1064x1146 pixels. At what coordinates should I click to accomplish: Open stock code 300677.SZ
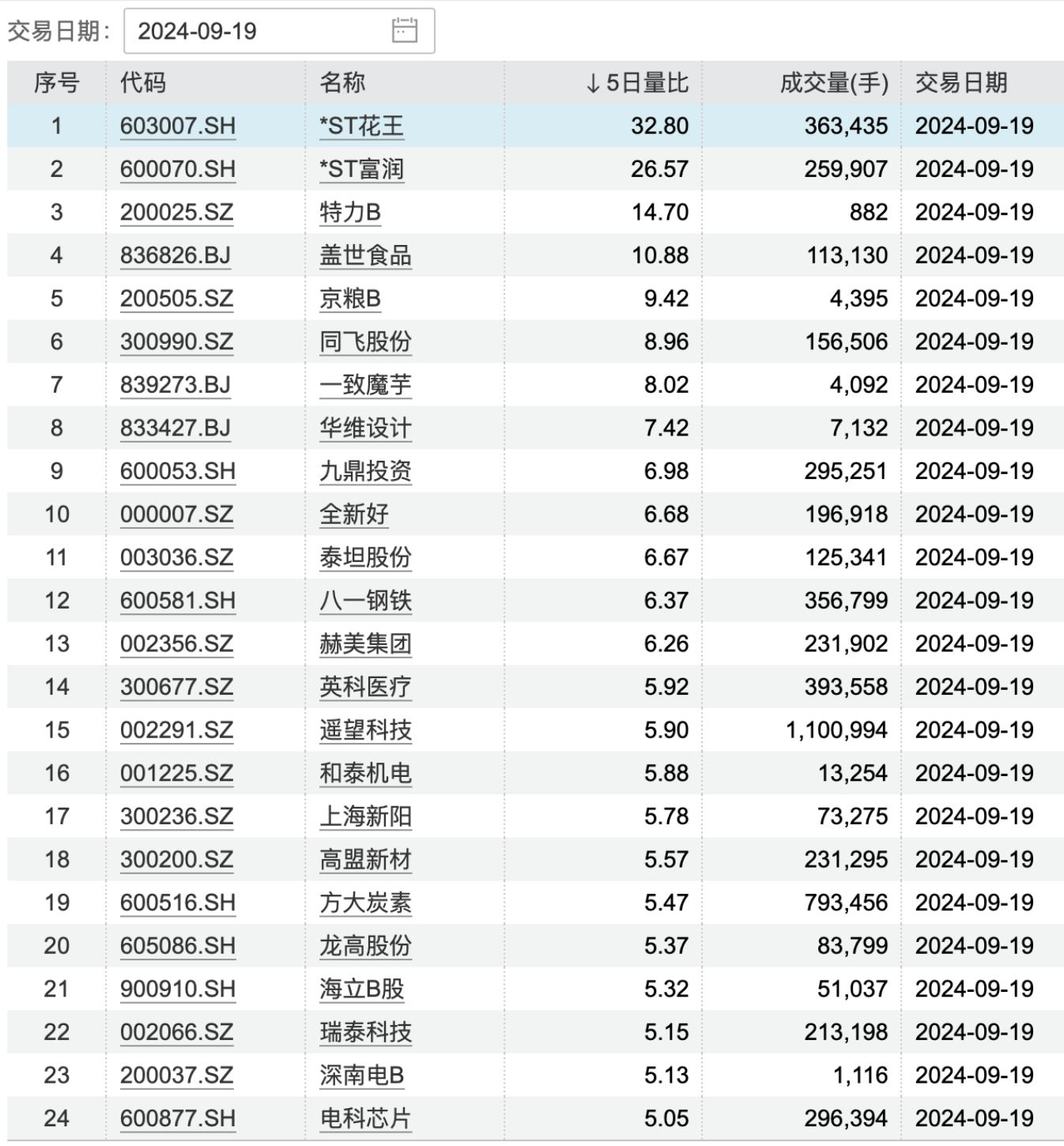[177, 687]
